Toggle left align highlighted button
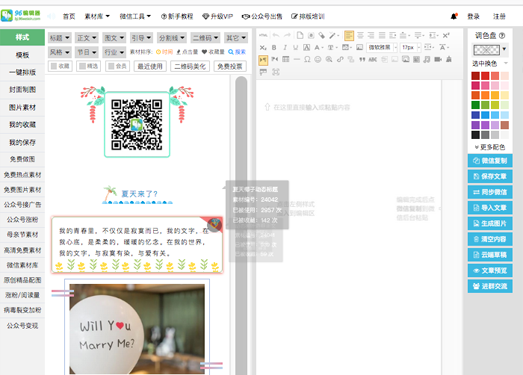 [349, 35]
